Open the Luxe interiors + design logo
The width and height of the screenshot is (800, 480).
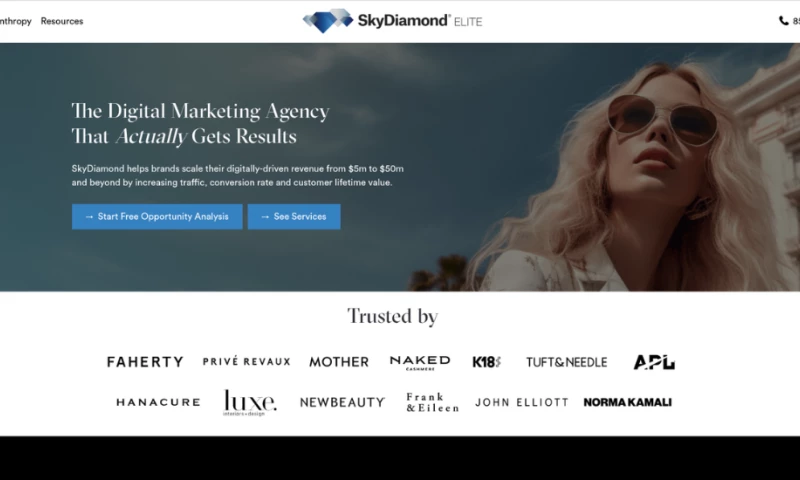[x=250, y=402]
